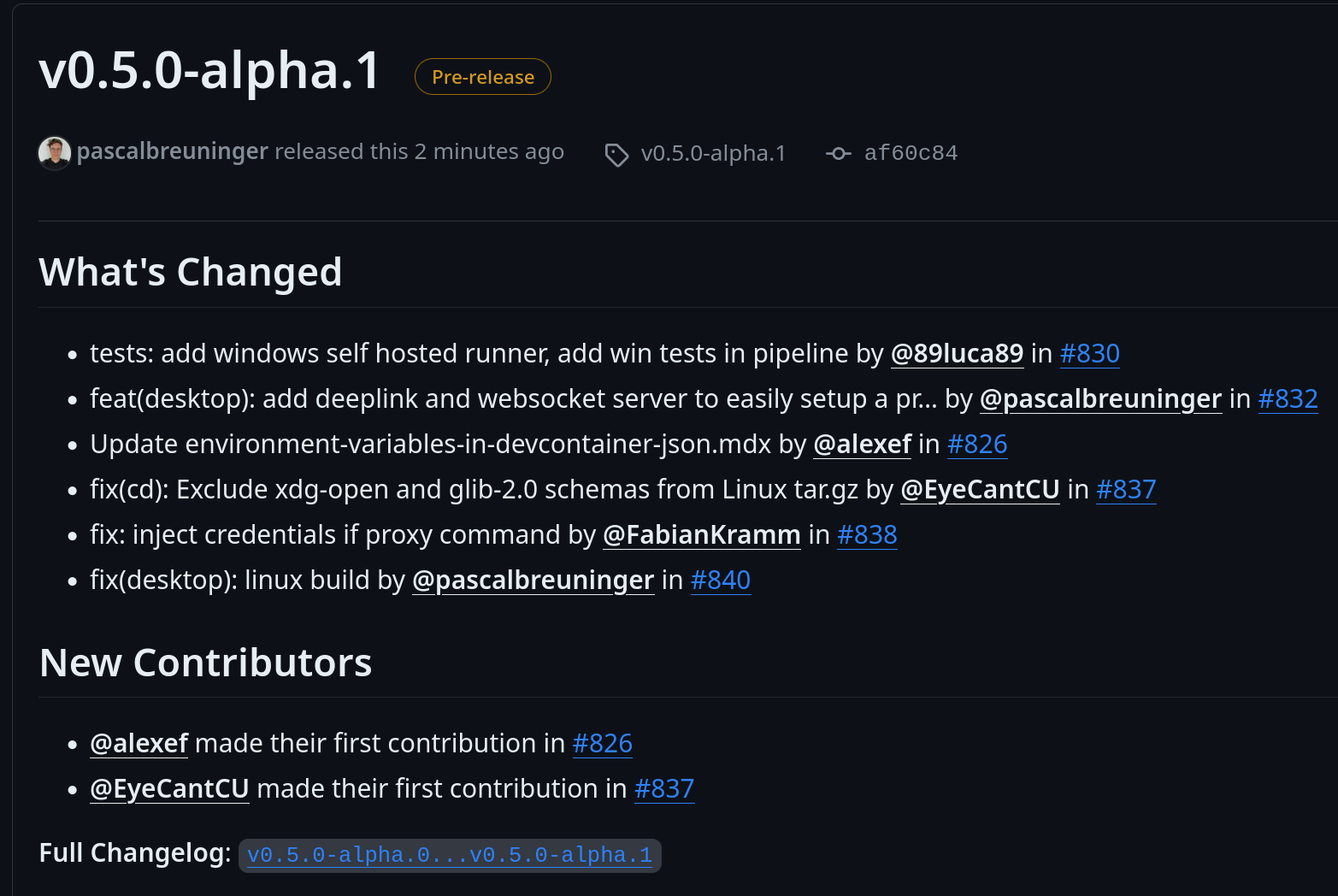Open pull request #830
1338x896 pixels.
1089,354
